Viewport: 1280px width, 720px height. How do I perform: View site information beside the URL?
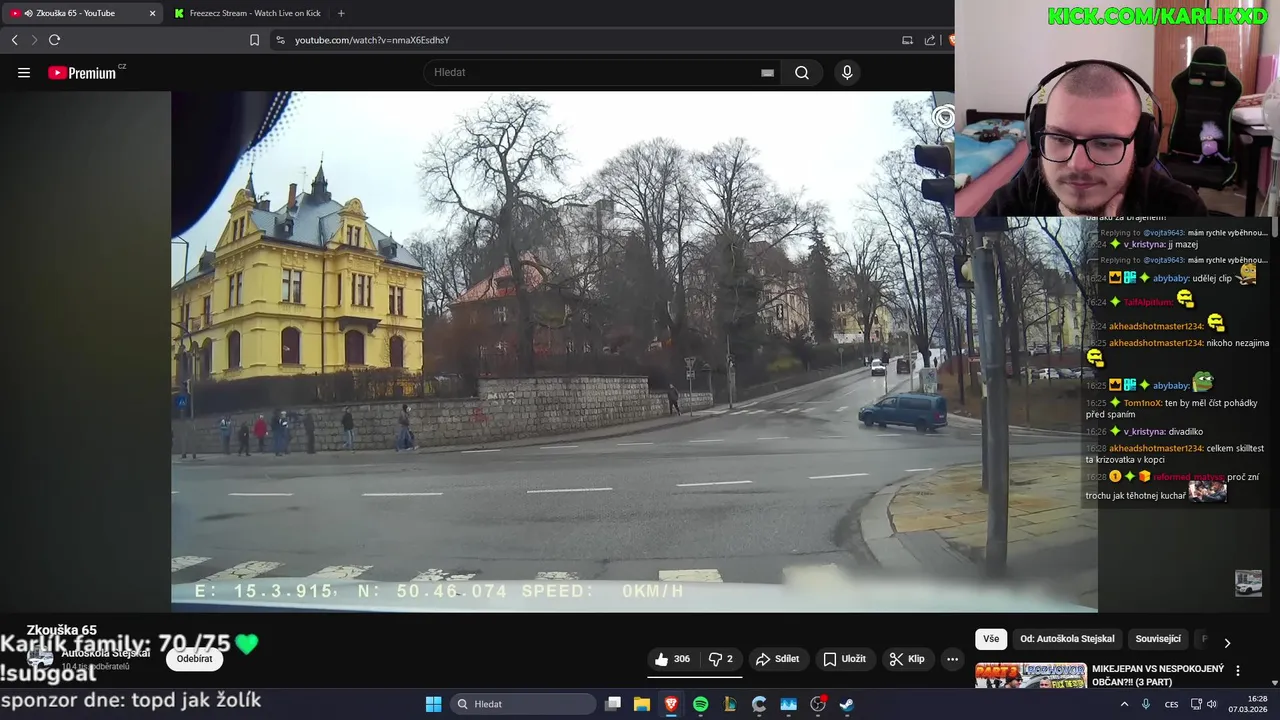pyautogui.click(x=280, y=40)
